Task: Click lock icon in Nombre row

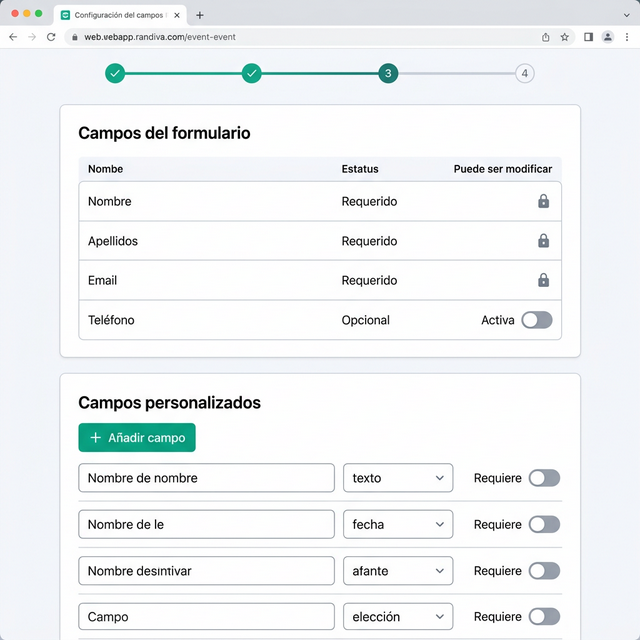Action: [x=543, y=201]
